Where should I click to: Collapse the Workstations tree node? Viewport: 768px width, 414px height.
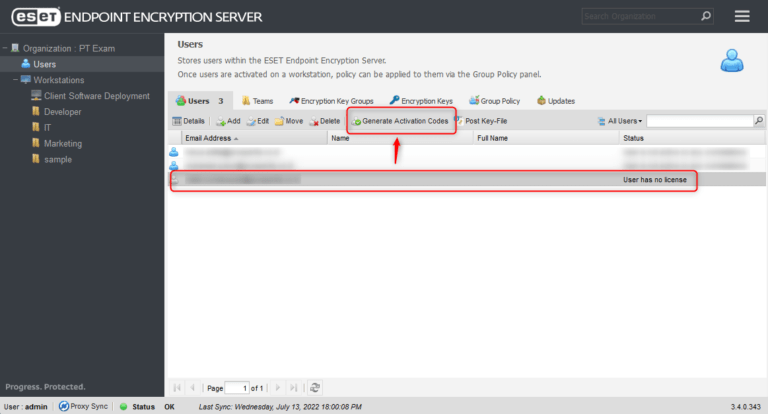pos(15,80)
